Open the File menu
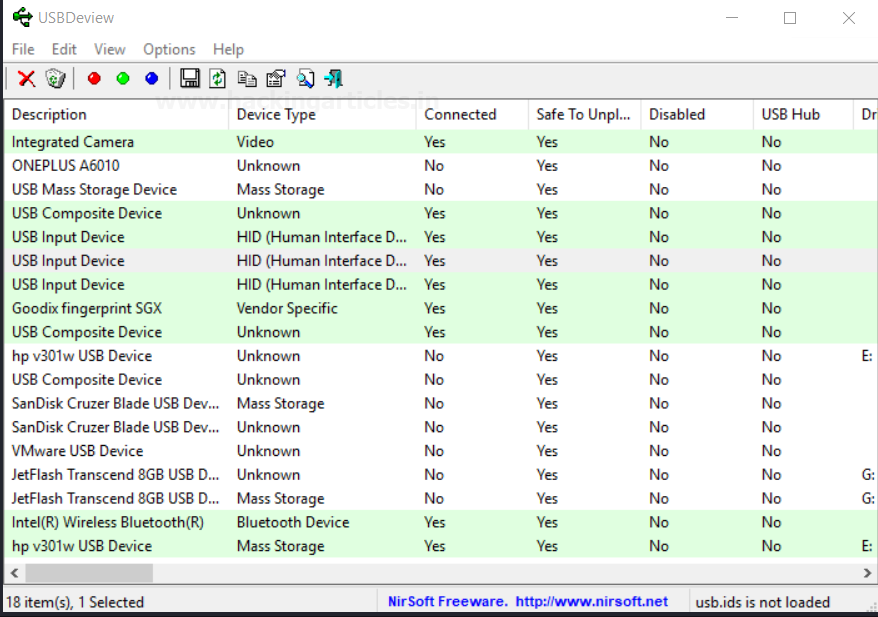878x617 pixels. click(23, 49)
